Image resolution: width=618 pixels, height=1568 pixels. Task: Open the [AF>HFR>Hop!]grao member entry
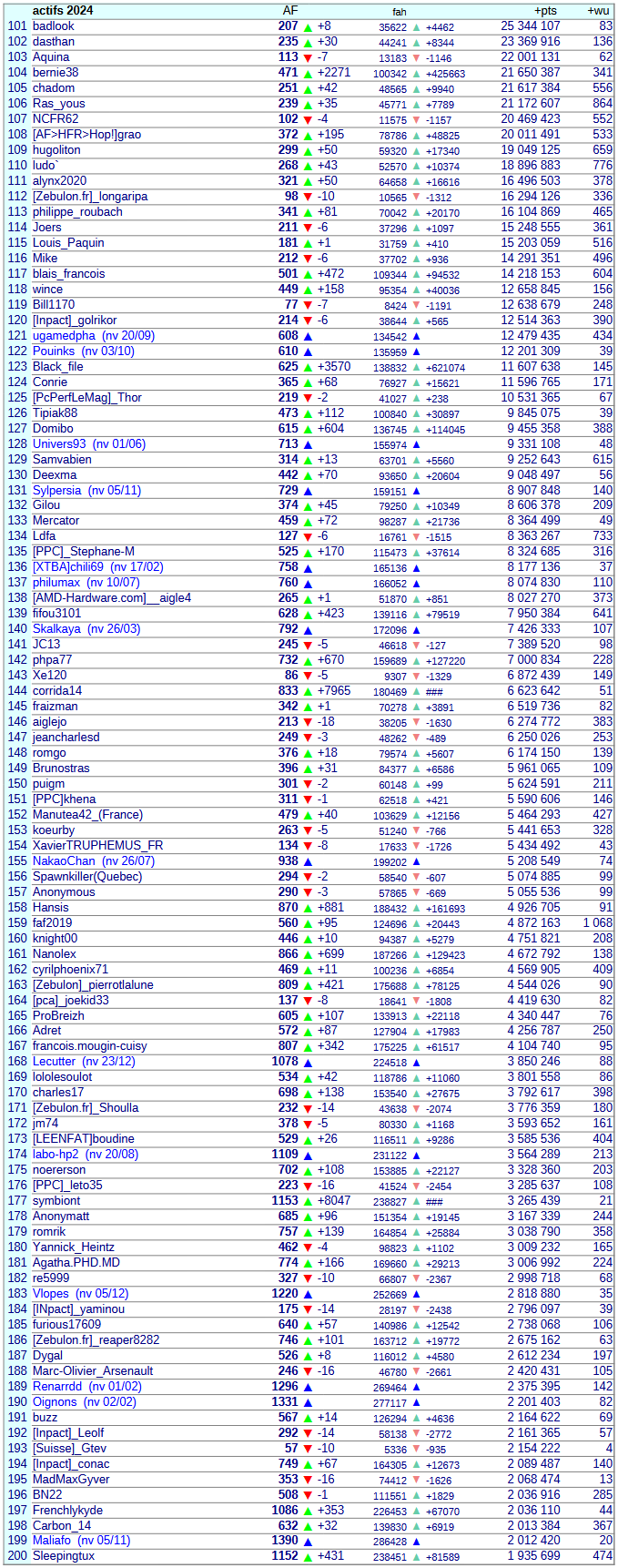tap(86, 135)
